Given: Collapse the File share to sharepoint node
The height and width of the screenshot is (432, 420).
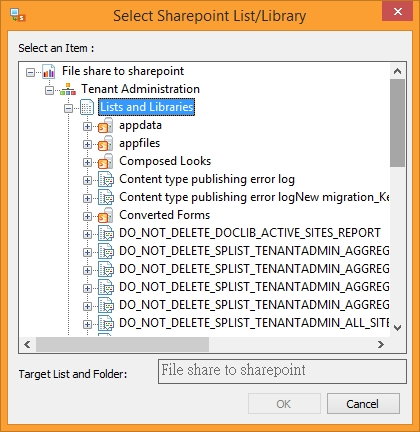Looking at the screenshot, I should click(30, 72).
